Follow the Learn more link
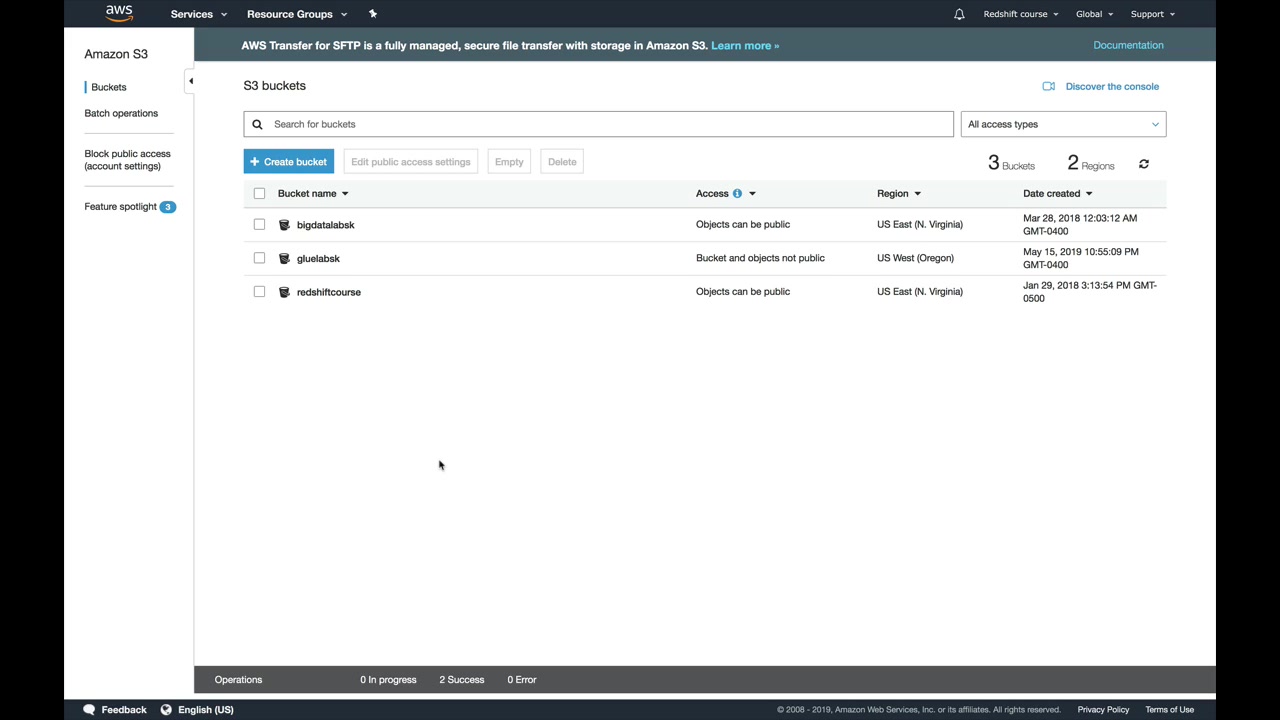The width and height of the screenshot is (1280, 720). [745, 45]
